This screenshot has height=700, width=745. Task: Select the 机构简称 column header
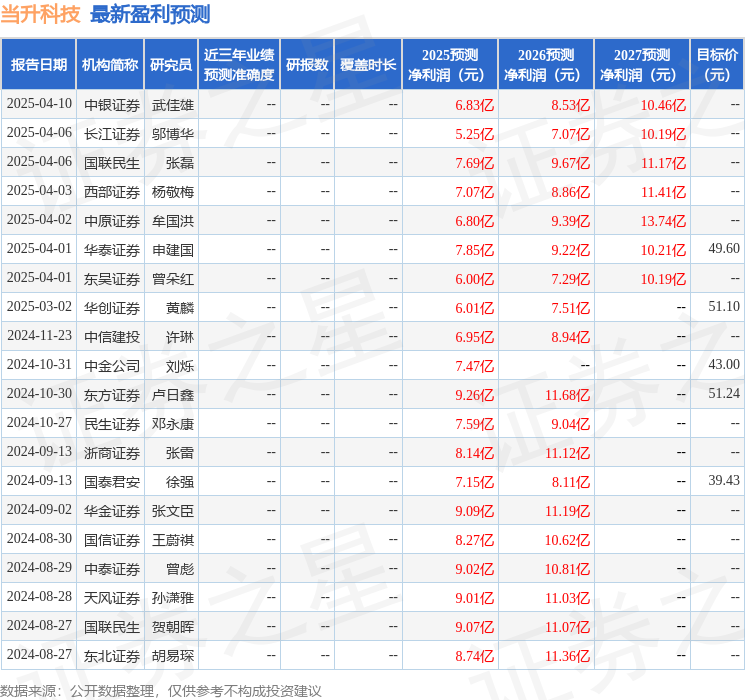(x=110, y=65)
